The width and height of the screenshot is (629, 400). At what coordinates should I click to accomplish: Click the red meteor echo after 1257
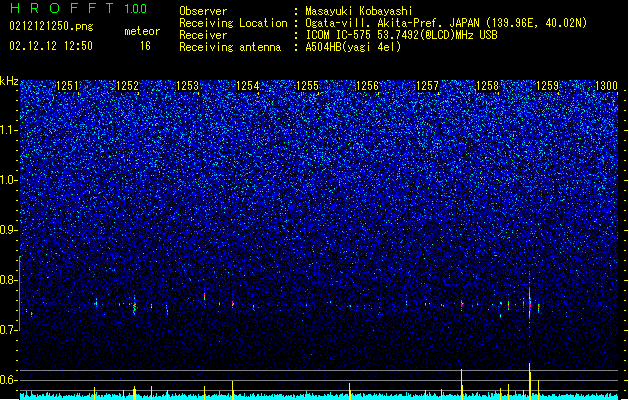click(x=462, y=305)
